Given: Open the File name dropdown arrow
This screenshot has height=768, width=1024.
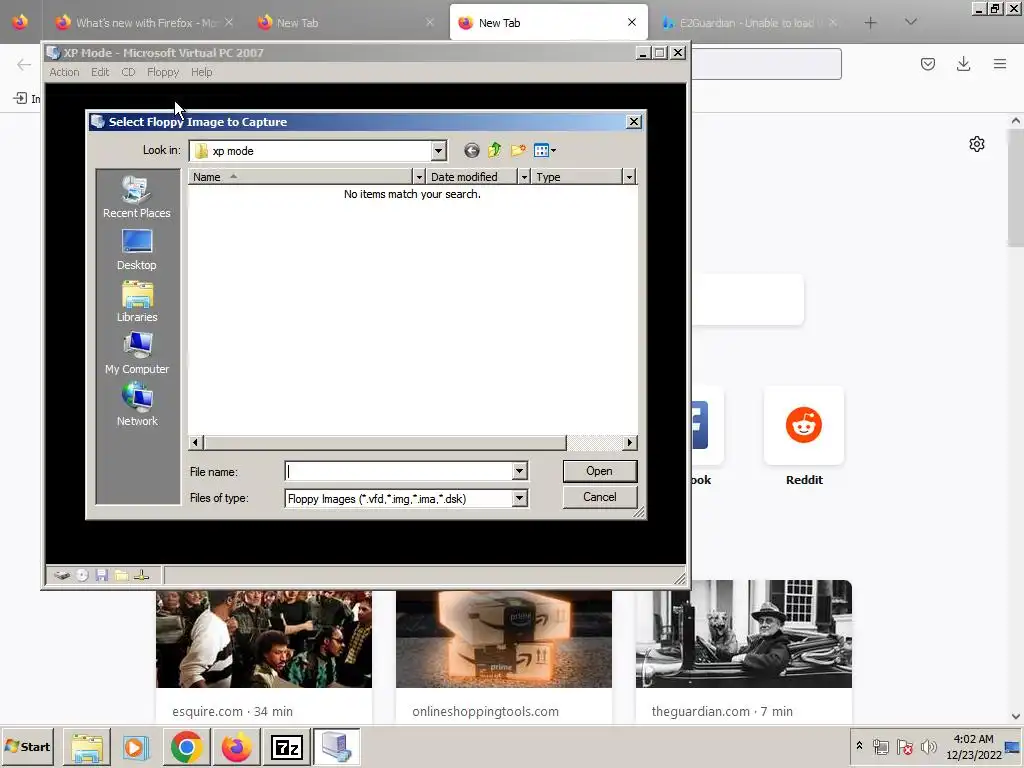Looking at the screenshot, I should tap(519, 471).
